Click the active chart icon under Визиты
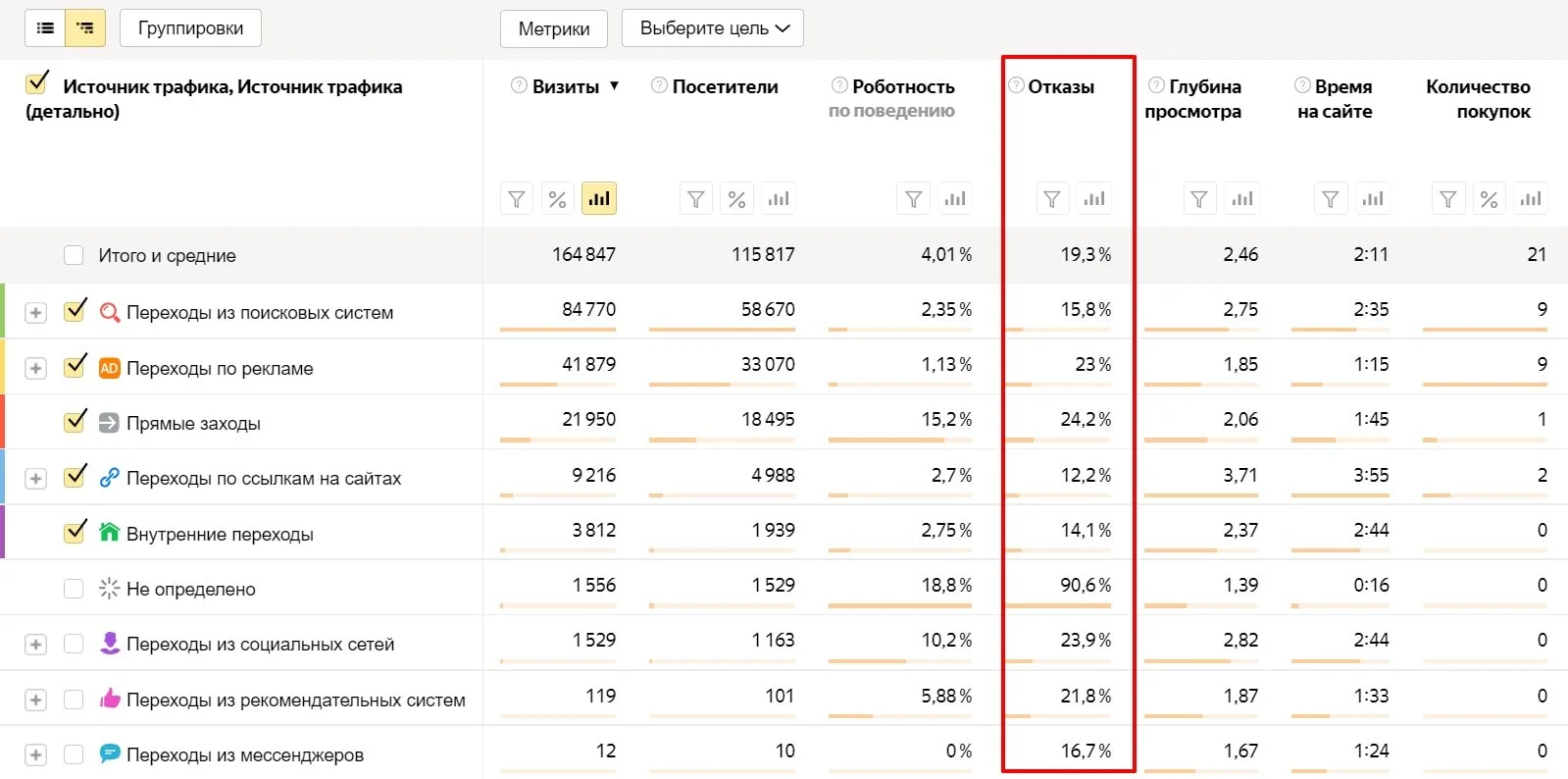The height and width of the screenshot is (779, 1568). [x=598, y=199]
